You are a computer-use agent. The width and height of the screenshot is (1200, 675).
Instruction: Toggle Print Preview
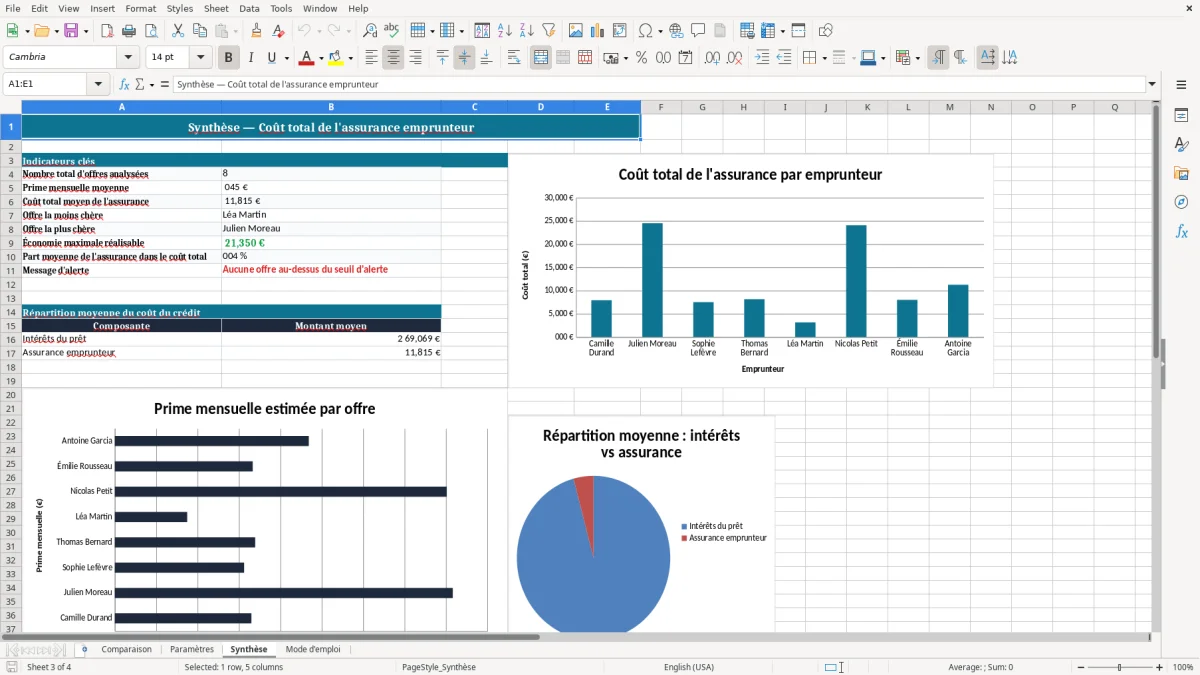click(151, 31)
